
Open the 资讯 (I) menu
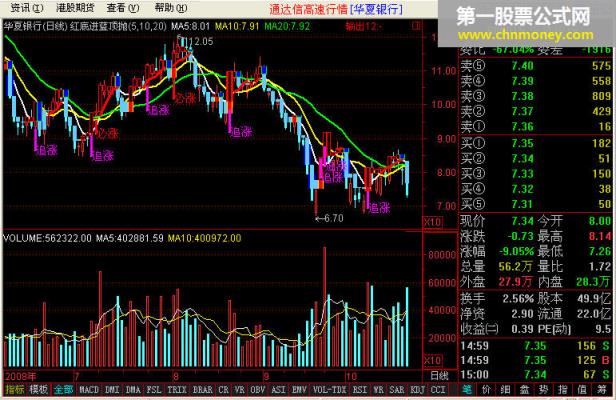click(x=27, y=7)
